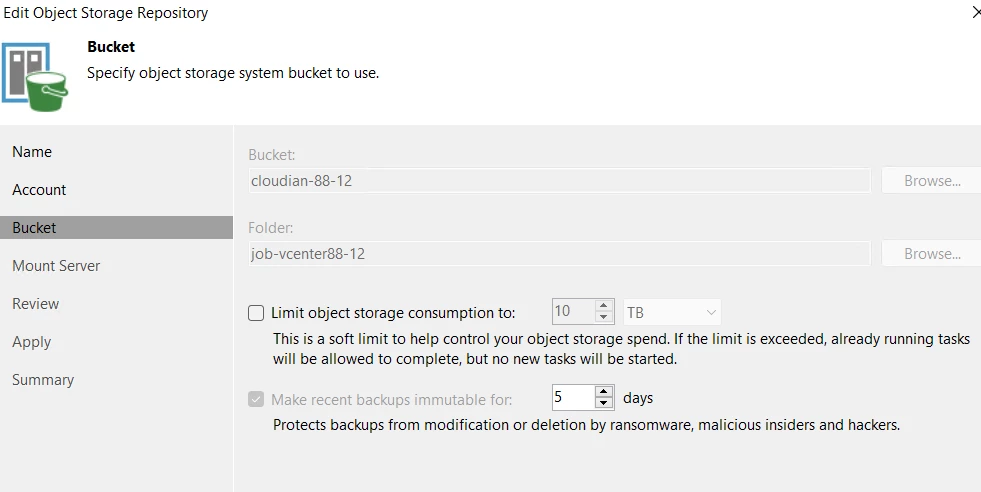The width and height of the screenshot is (981, 492).
Task: Enable Limit object storage consumption checkbox
Action: tap(256, 313)
